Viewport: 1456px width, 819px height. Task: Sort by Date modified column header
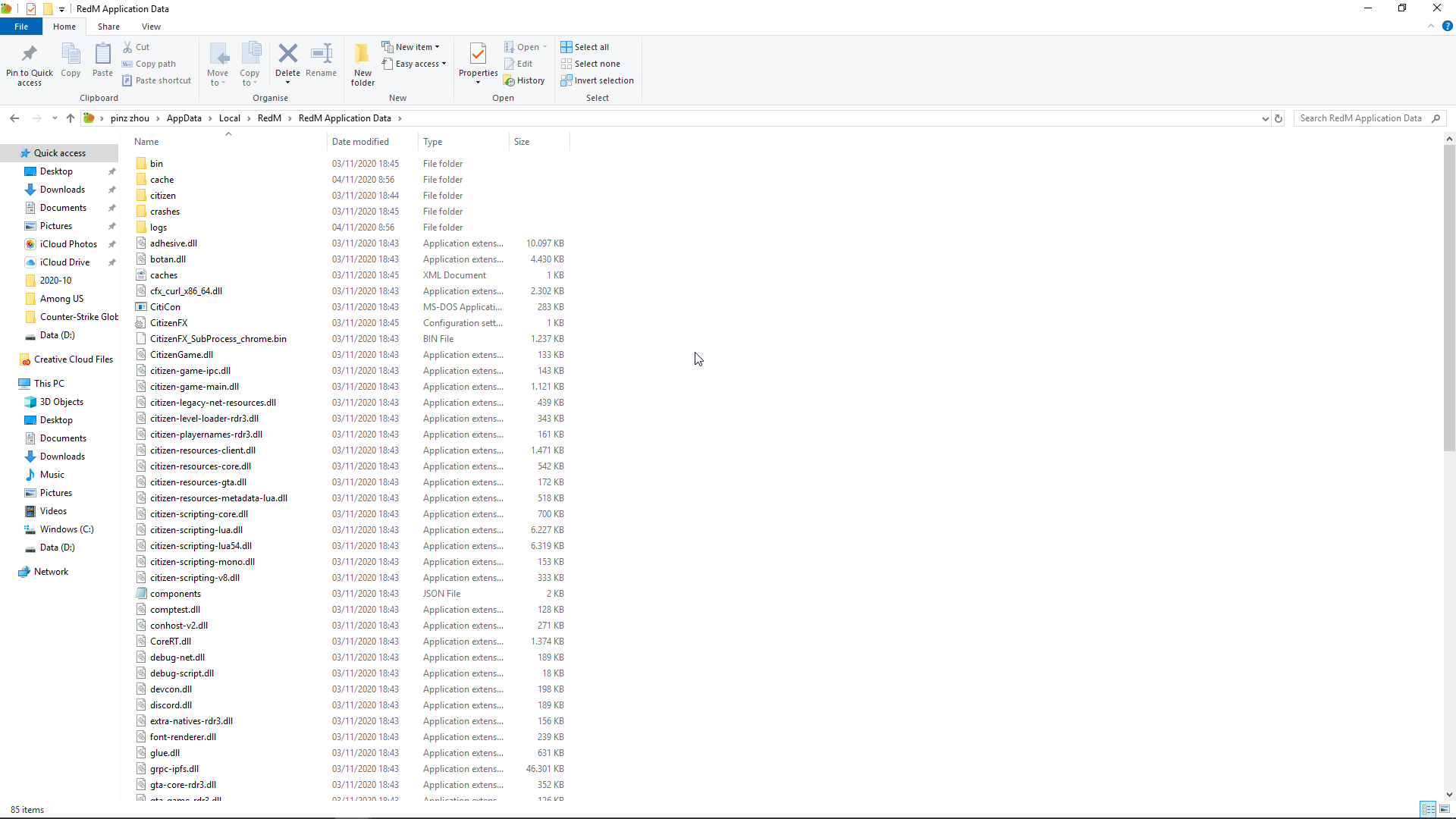372,142
